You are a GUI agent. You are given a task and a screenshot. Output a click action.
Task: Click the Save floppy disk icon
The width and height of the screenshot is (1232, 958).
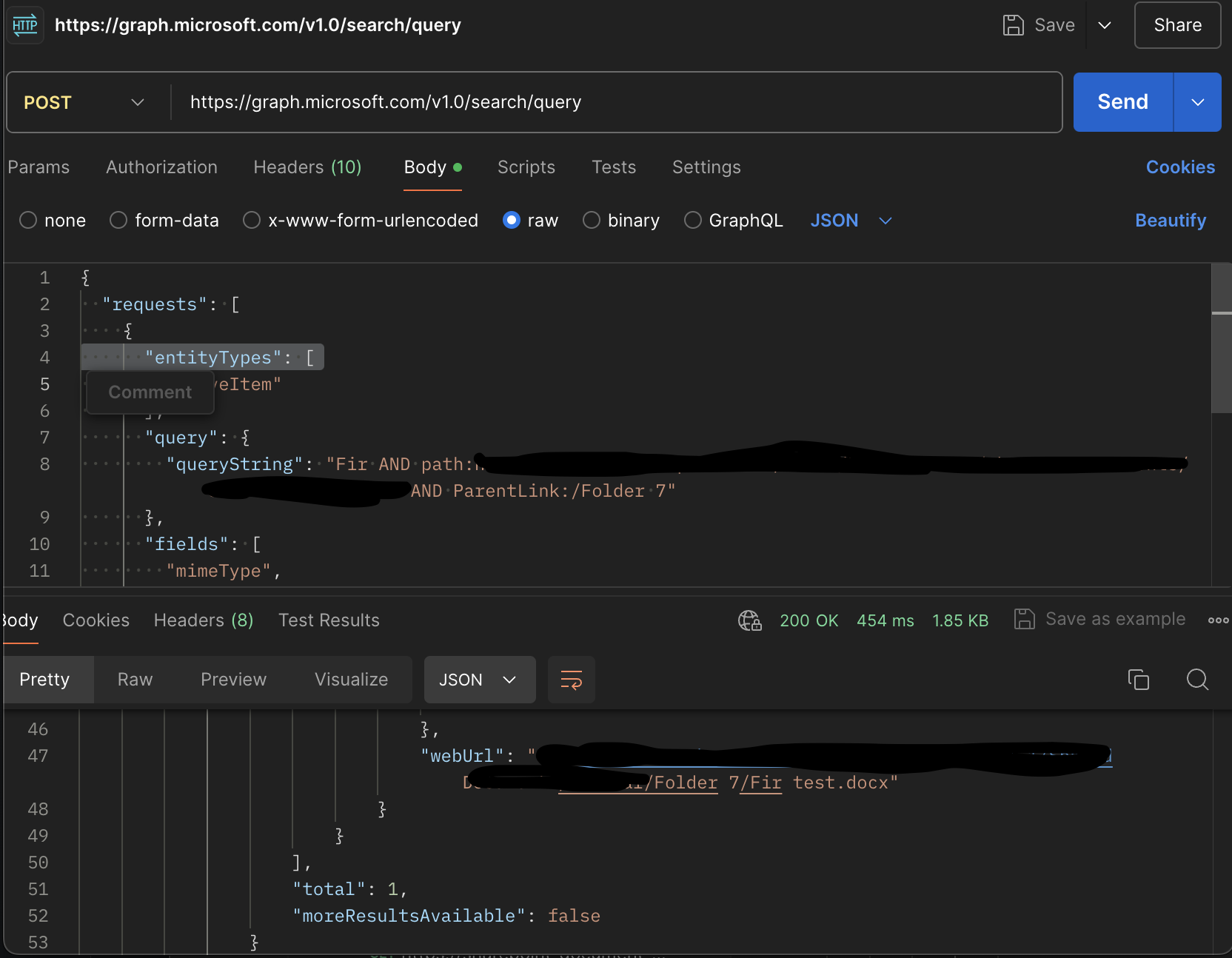tap(1013, 25)
